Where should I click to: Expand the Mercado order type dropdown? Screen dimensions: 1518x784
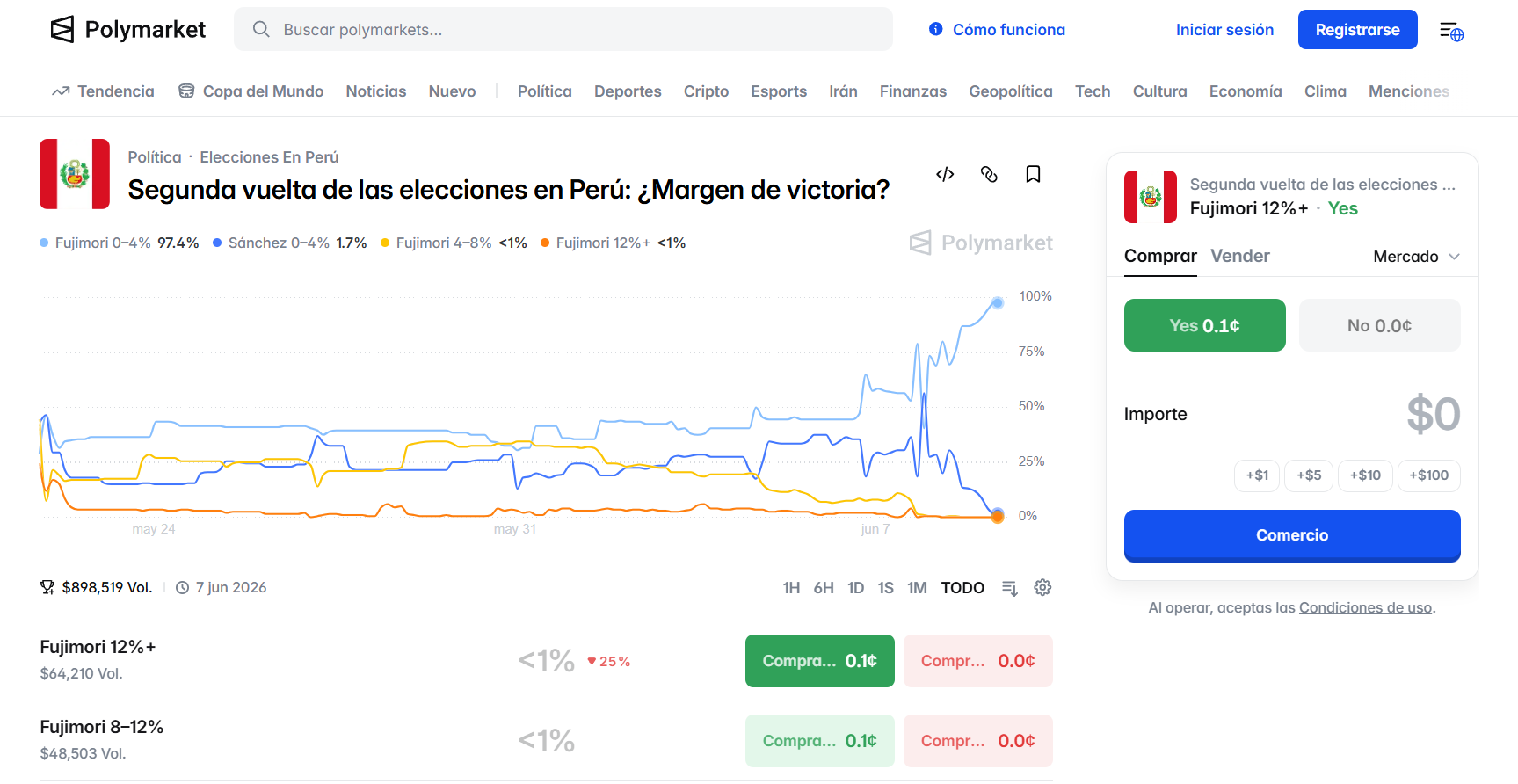[x=1416, y=257]
